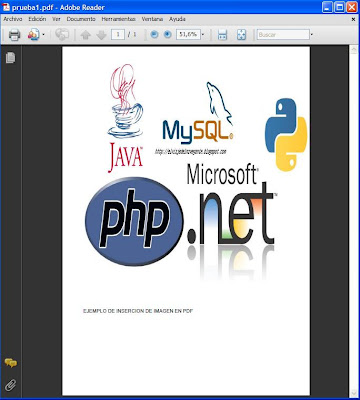Open the Edición menu

[x=37, y=19]
